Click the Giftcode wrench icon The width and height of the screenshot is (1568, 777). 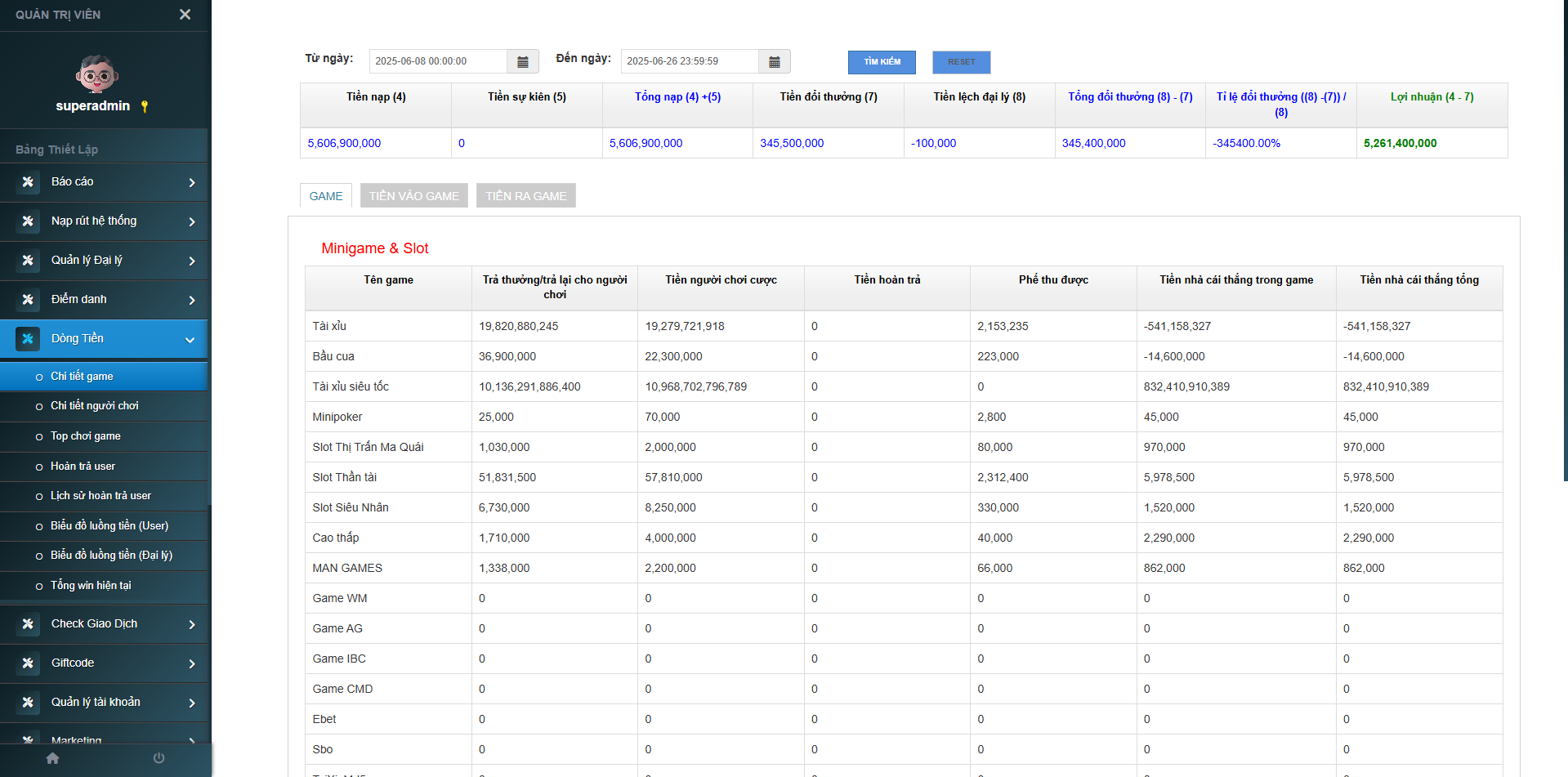(x=28, y=663)
